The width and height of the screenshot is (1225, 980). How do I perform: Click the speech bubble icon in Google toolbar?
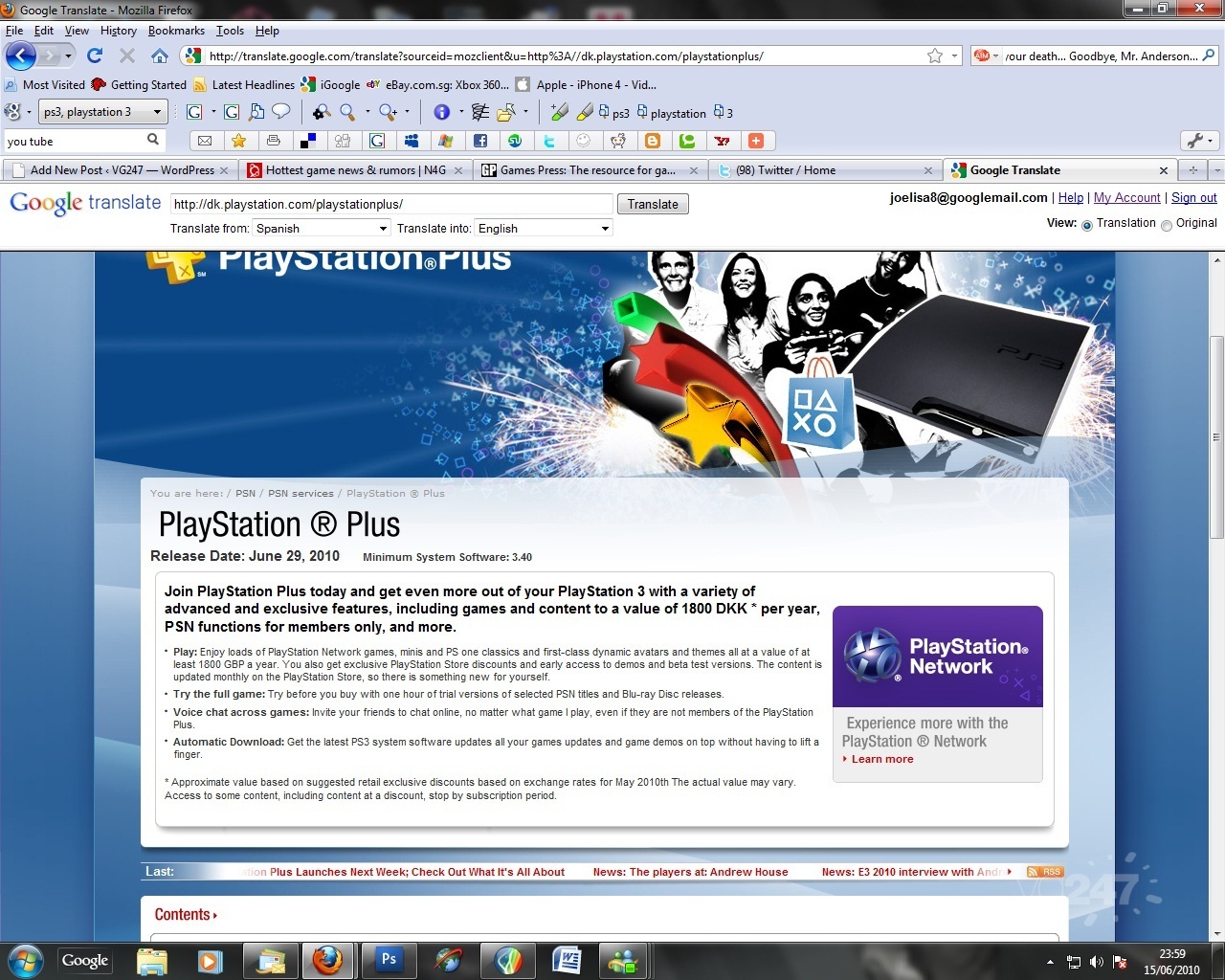click(x=281, y=112)
